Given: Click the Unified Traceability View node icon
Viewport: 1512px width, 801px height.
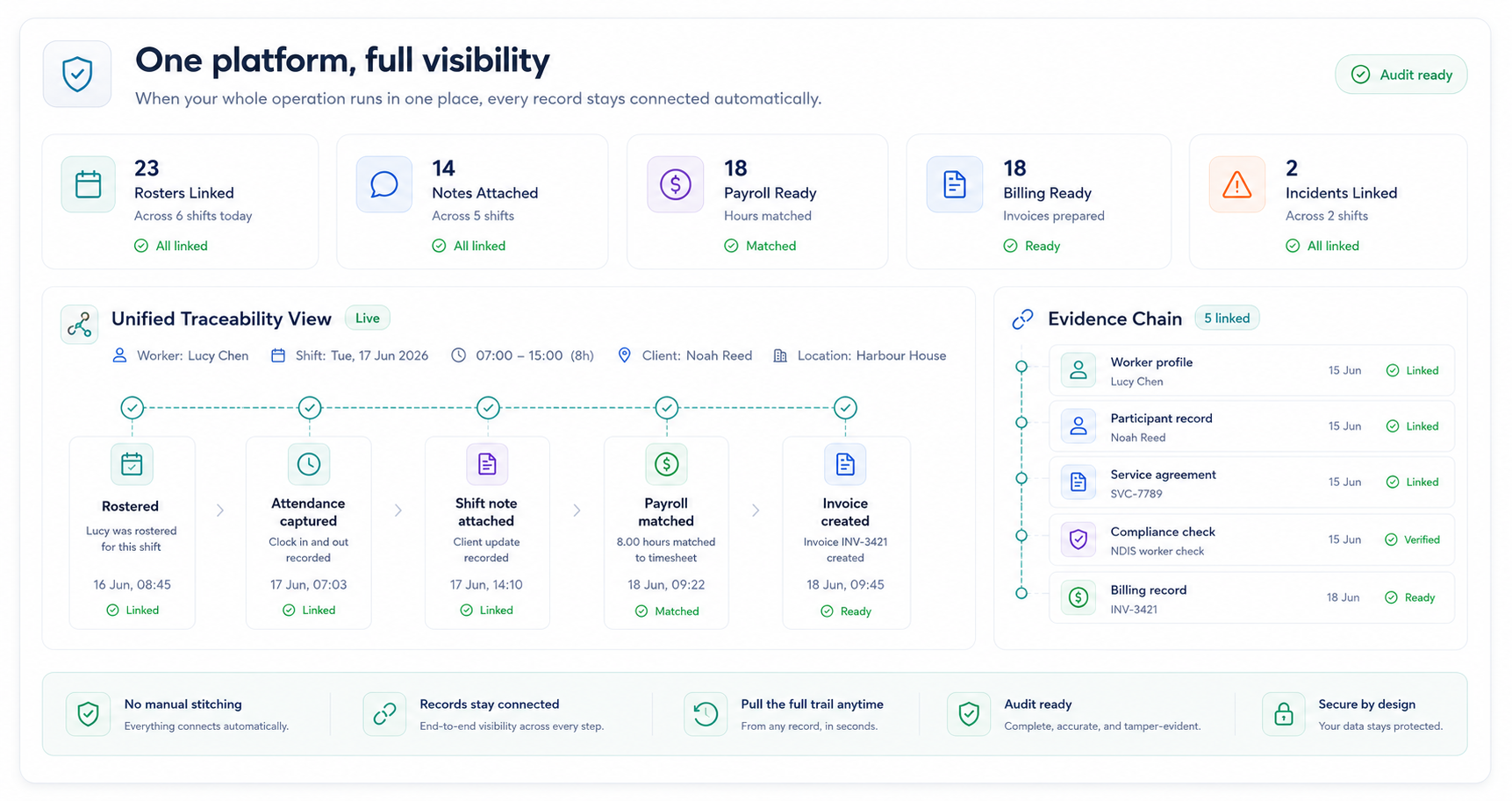Looking at the screenshot, I should 80,325.
